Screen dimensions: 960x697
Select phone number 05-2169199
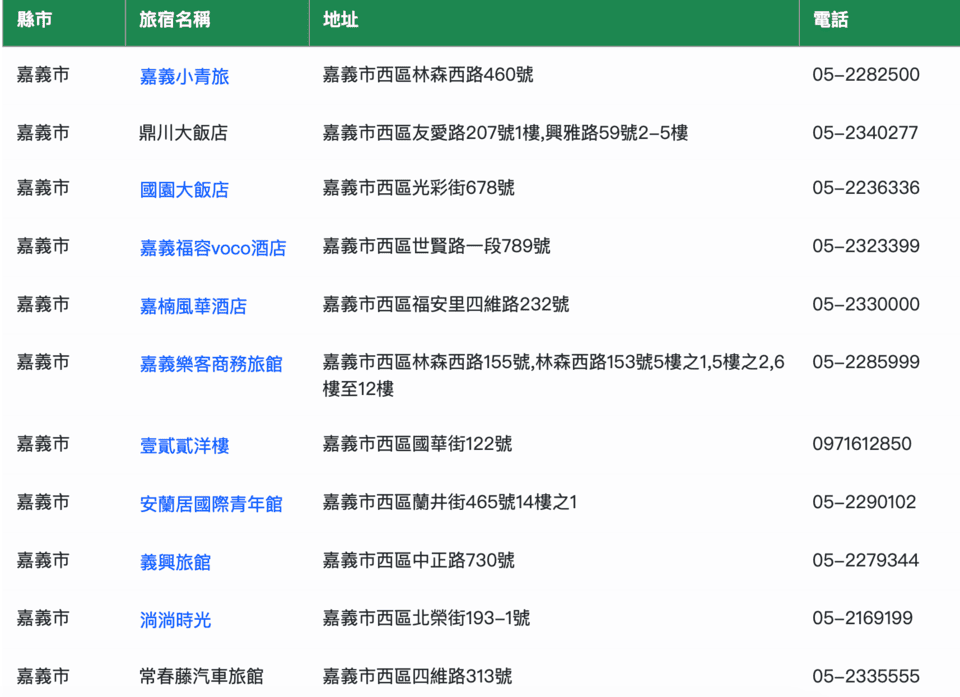click(x=863, y=617)
